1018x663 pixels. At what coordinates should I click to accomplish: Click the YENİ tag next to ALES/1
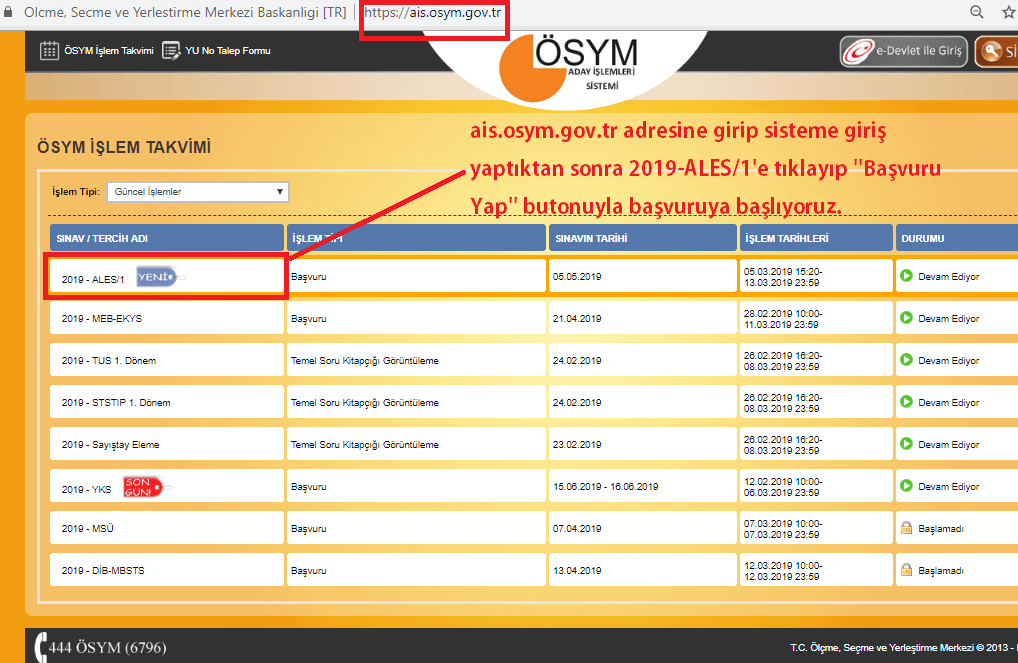(160, 277)
